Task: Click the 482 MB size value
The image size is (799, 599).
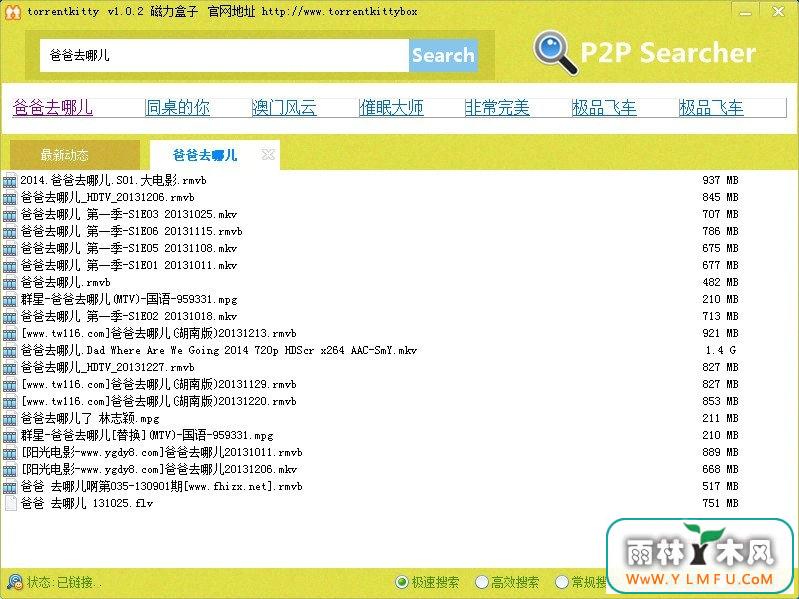Action: pyautogui.click(x=720, y=283)
